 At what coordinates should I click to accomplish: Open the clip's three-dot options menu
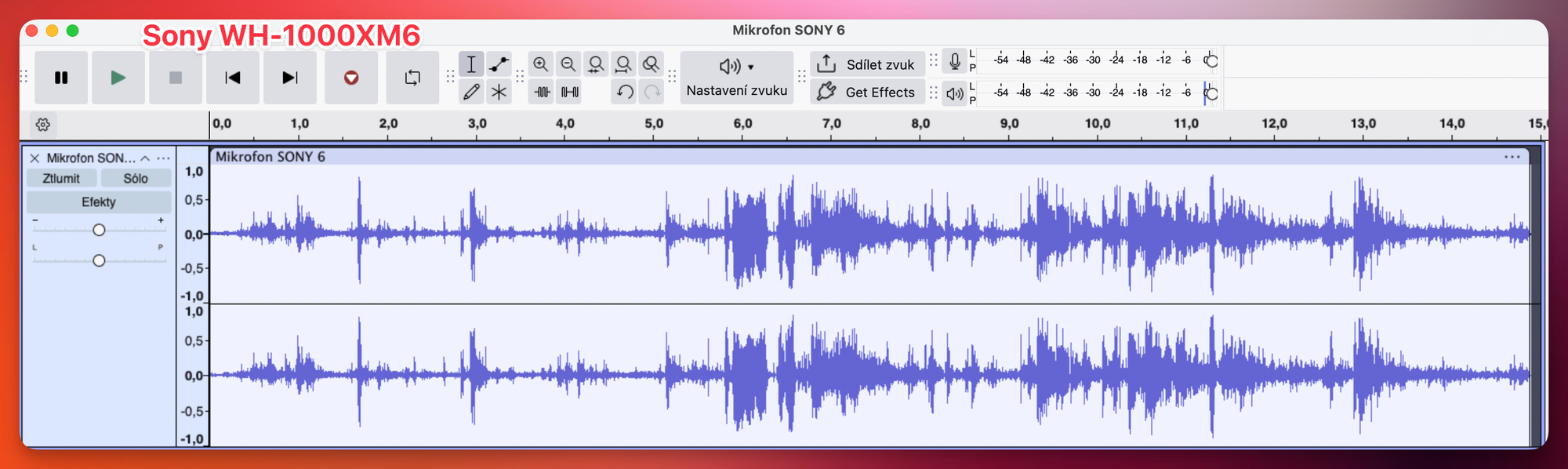pos(1512,157)
